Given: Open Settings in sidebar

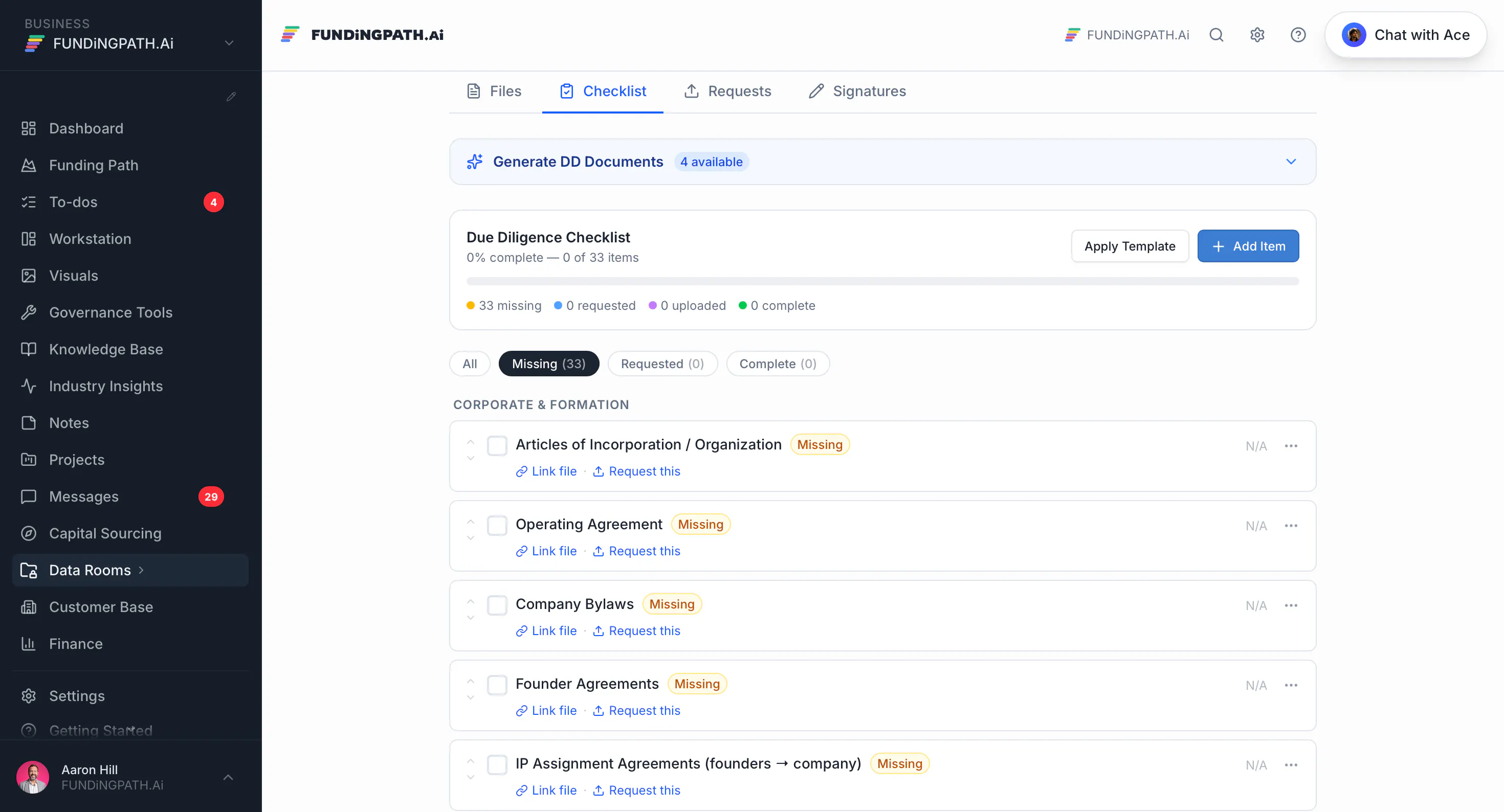Looking at the screenshot, I should (131, 696).
